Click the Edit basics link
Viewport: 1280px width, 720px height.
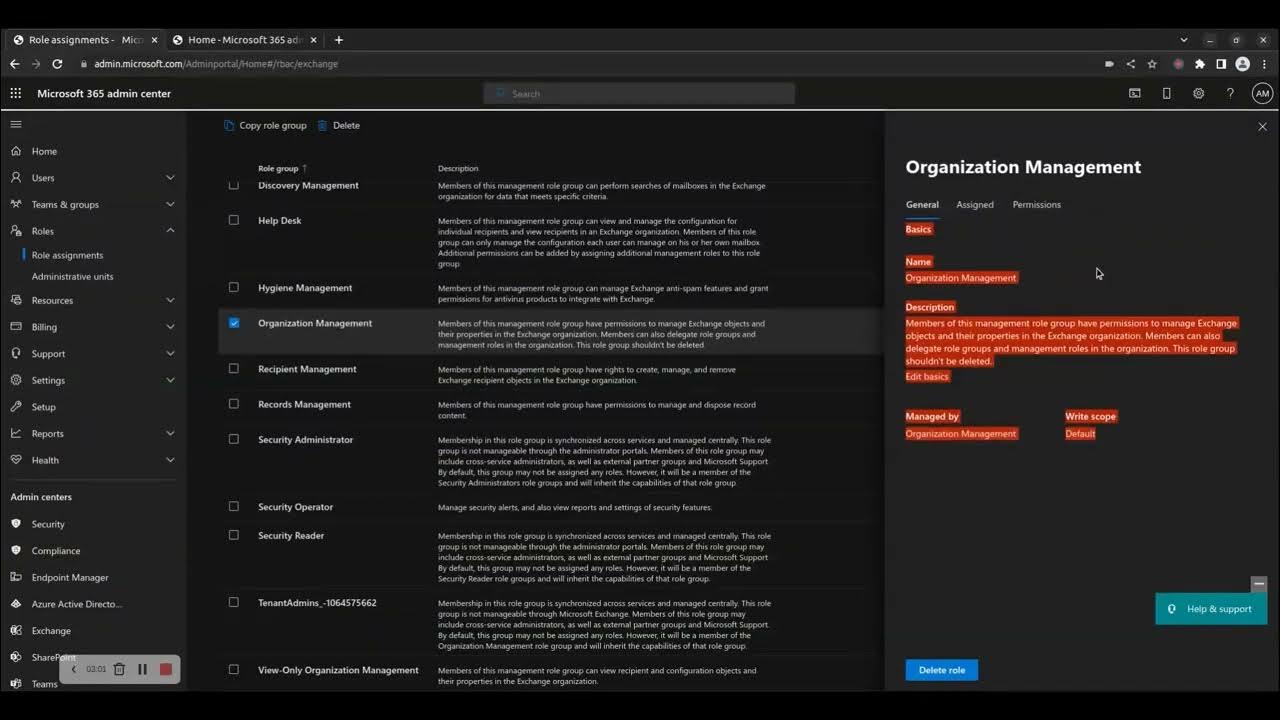tap(927, 376)
